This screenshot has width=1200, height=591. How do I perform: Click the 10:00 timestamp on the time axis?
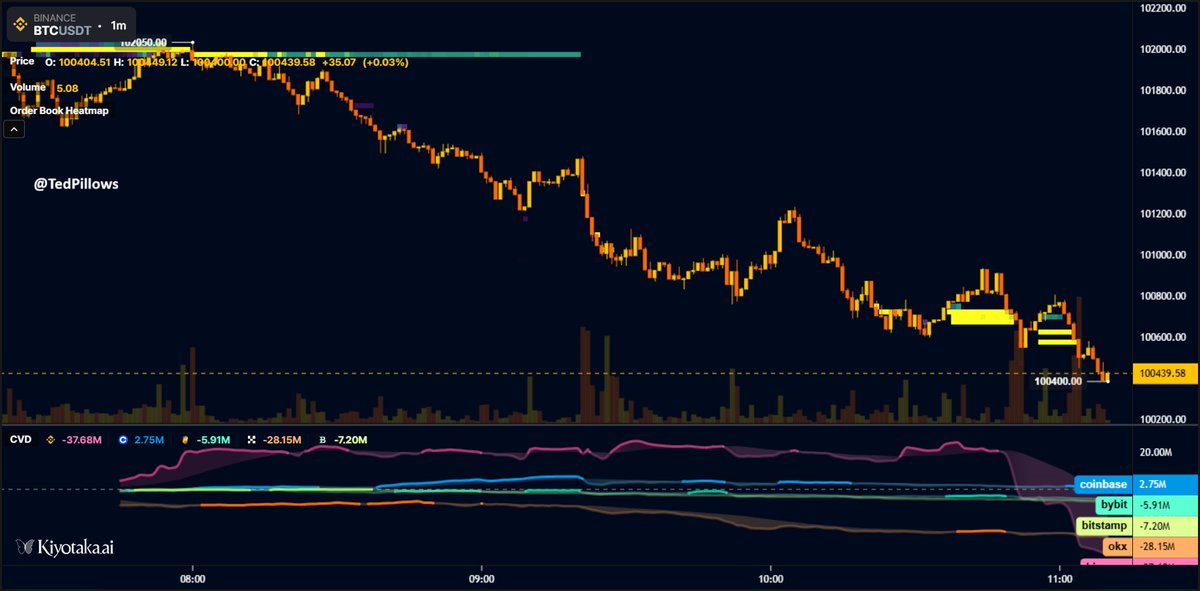pos(770,577)
